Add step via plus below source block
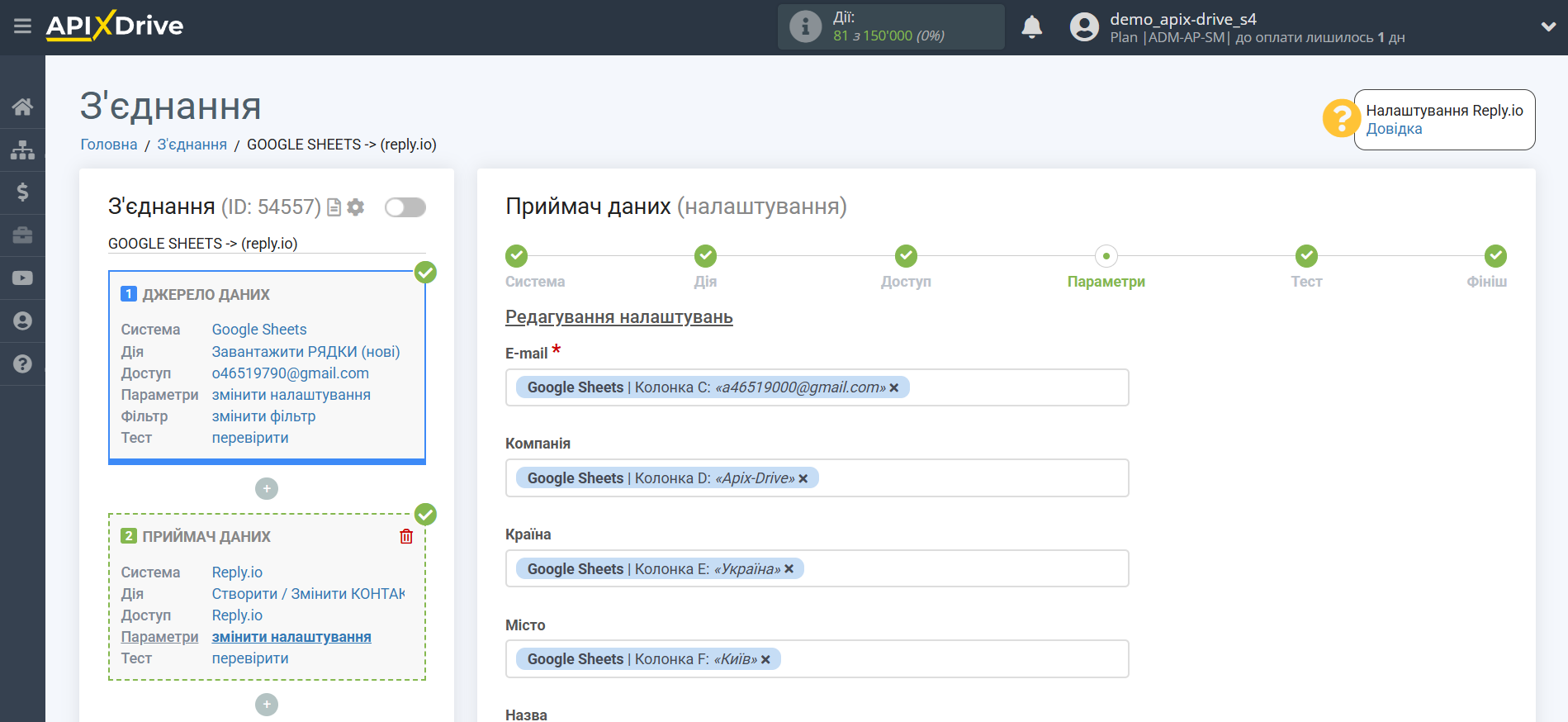This screenshot has height=722, width=1568. tap(267, 489)
